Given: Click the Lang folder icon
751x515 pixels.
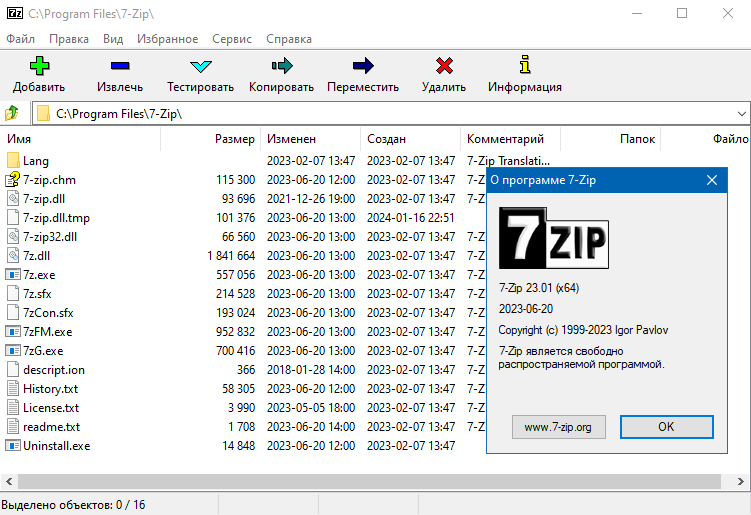Looking at the screenshot, I should [x=13, y=160].
